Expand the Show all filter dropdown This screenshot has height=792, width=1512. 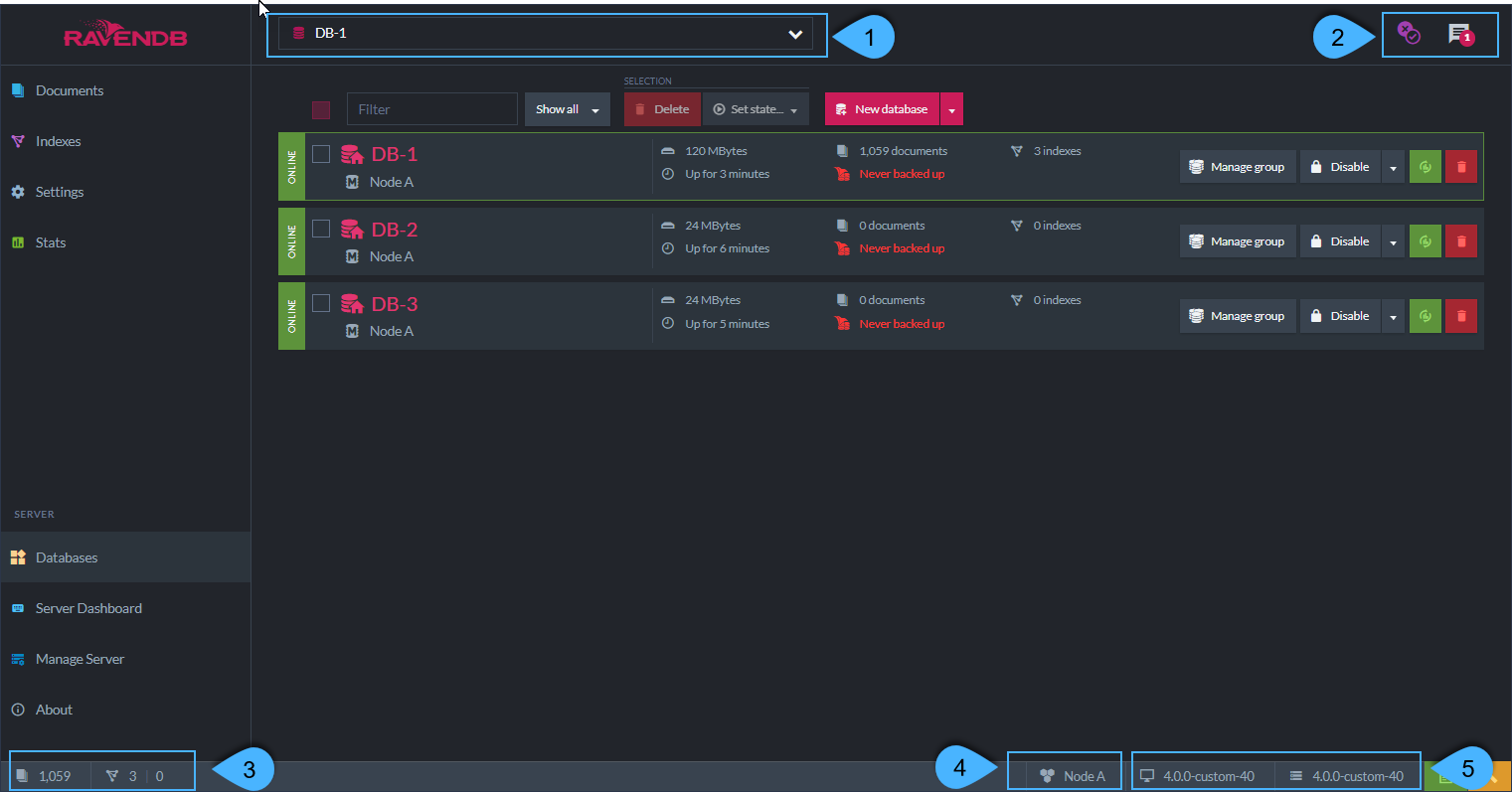click(567, 109)
